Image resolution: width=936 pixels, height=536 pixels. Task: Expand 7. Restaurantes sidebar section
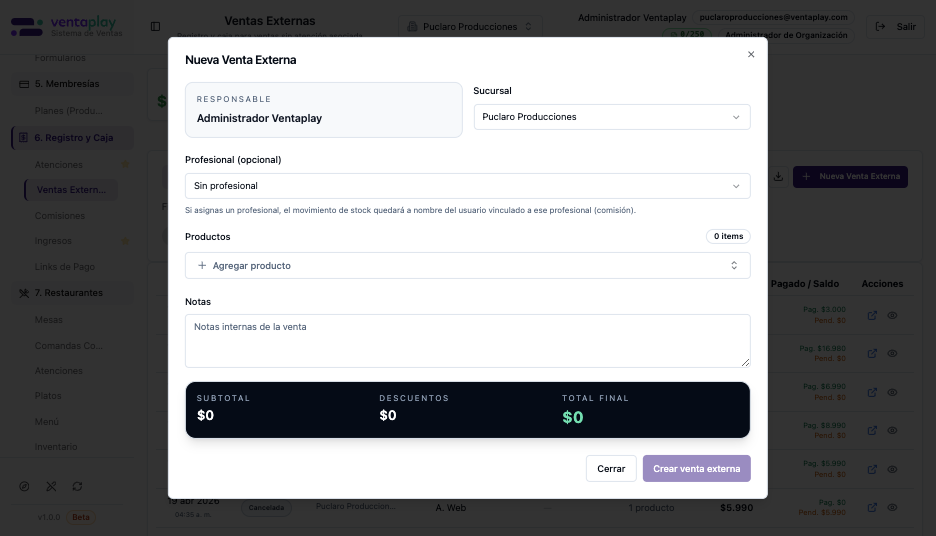pos(72,293)
